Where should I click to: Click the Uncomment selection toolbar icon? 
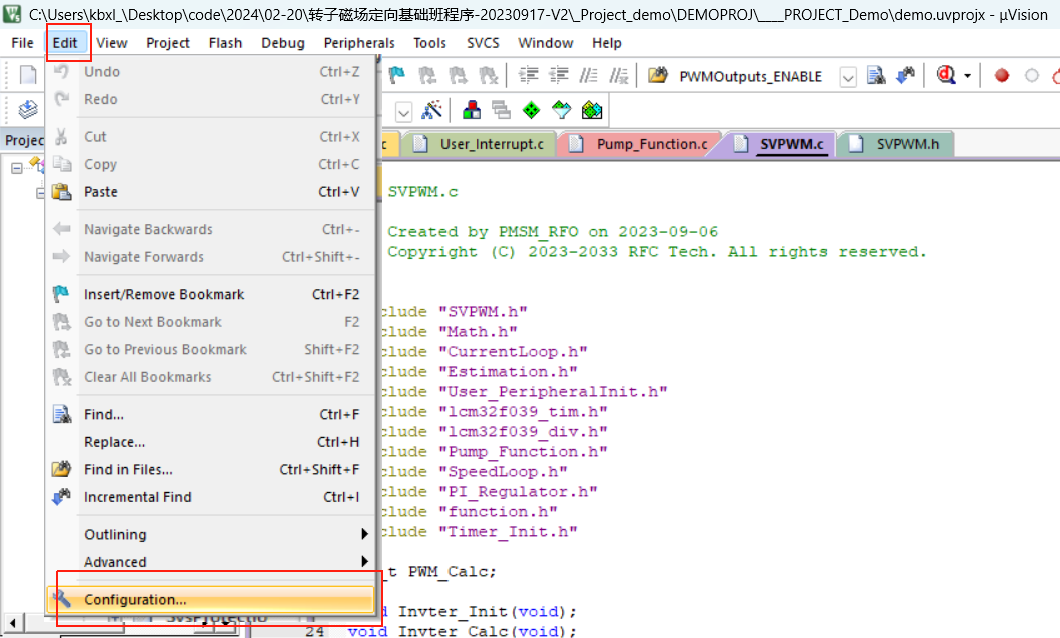(619, 75)
